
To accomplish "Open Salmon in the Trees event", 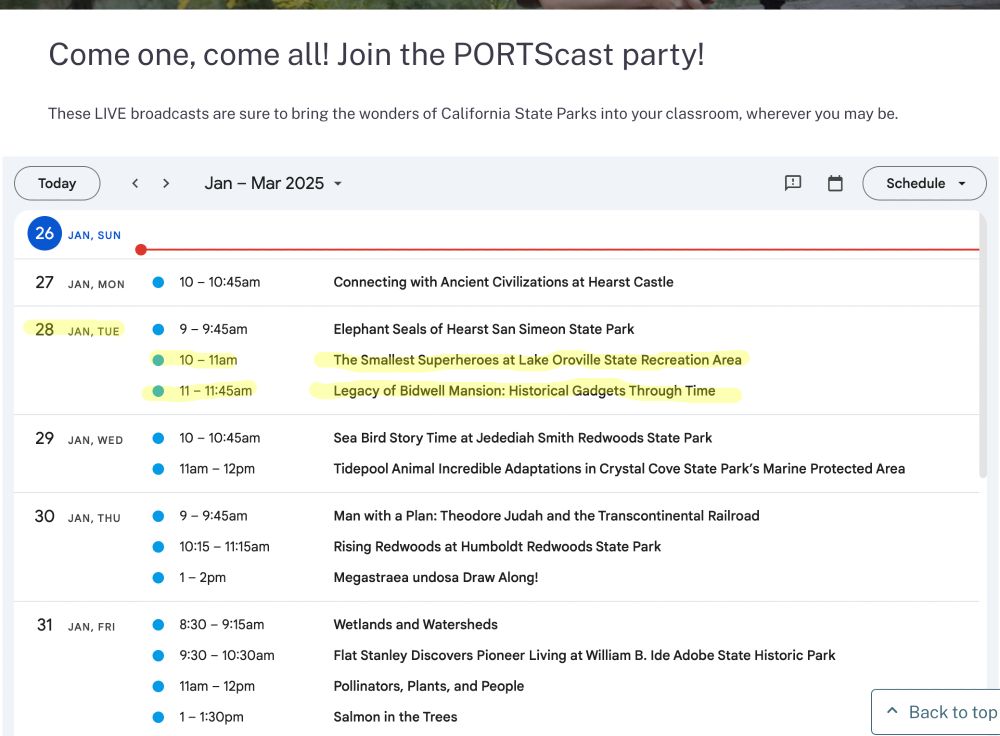I will point(395,717).
